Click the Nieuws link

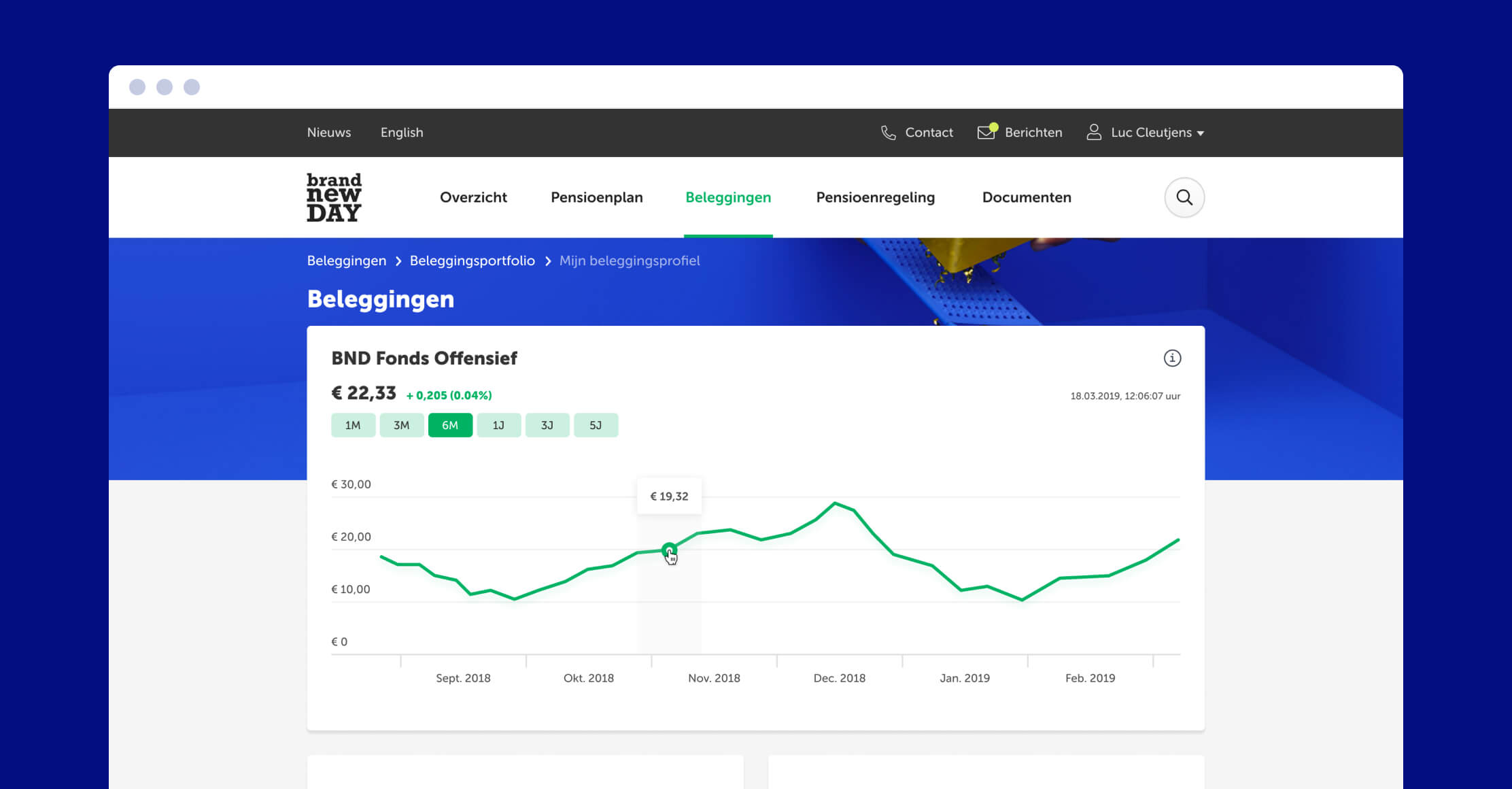[x=329, y=132]
